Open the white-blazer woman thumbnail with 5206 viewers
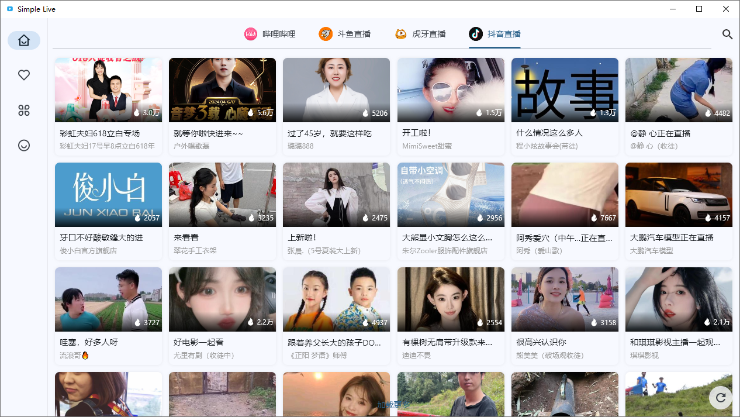This screenshot has width=740, height=417. click(x=336, y=90)
